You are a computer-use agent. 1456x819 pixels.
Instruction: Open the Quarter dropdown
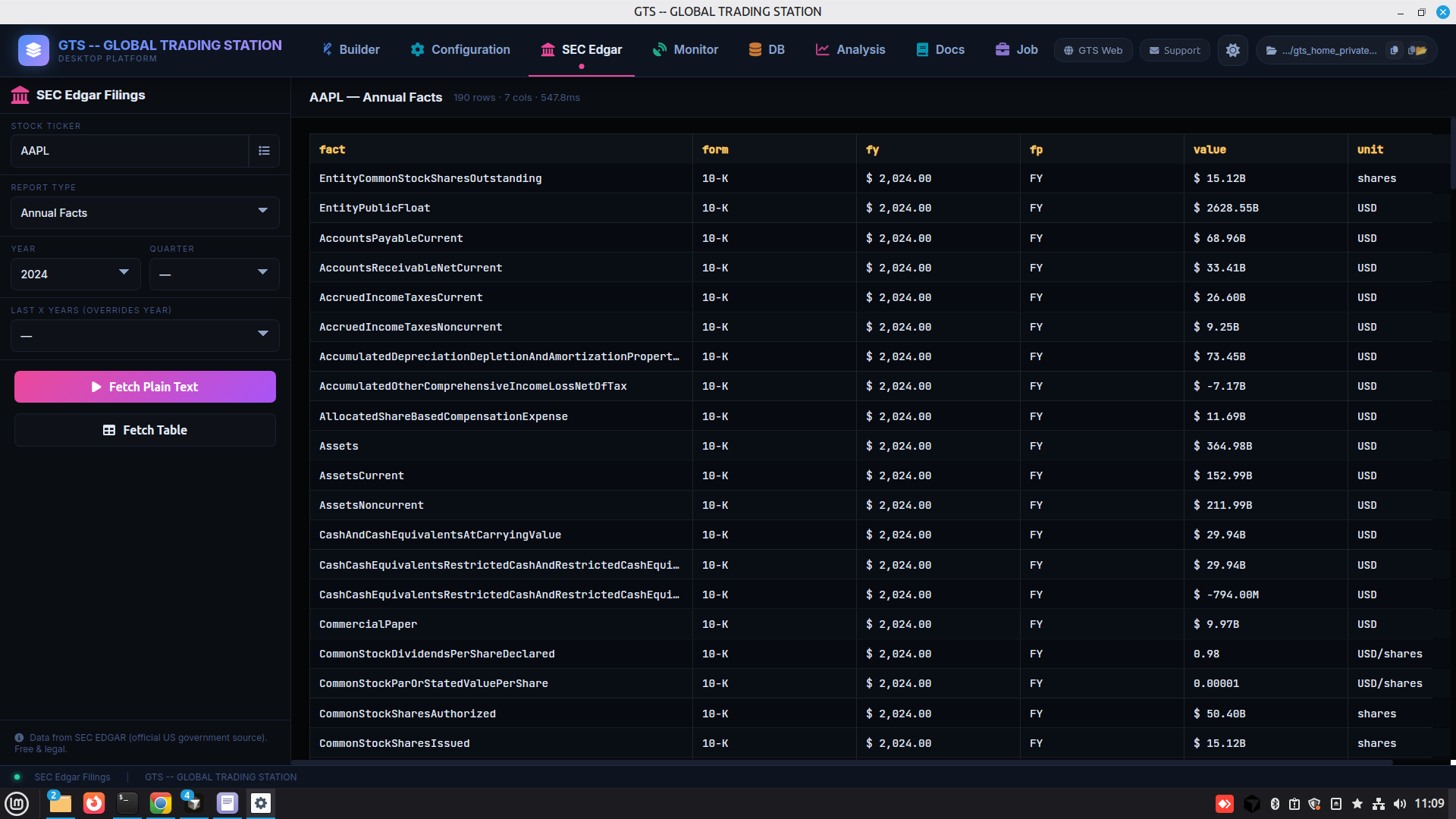tap(214, 275)
